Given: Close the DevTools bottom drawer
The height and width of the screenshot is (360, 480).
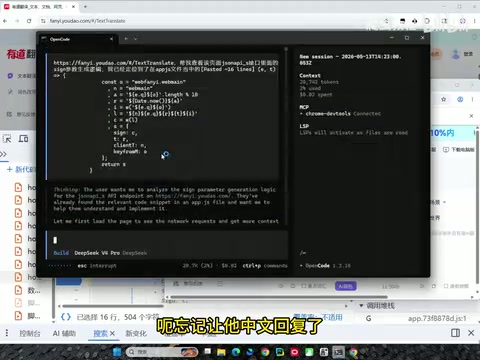Looking at the screenshot, I should (x=471, y=333).
